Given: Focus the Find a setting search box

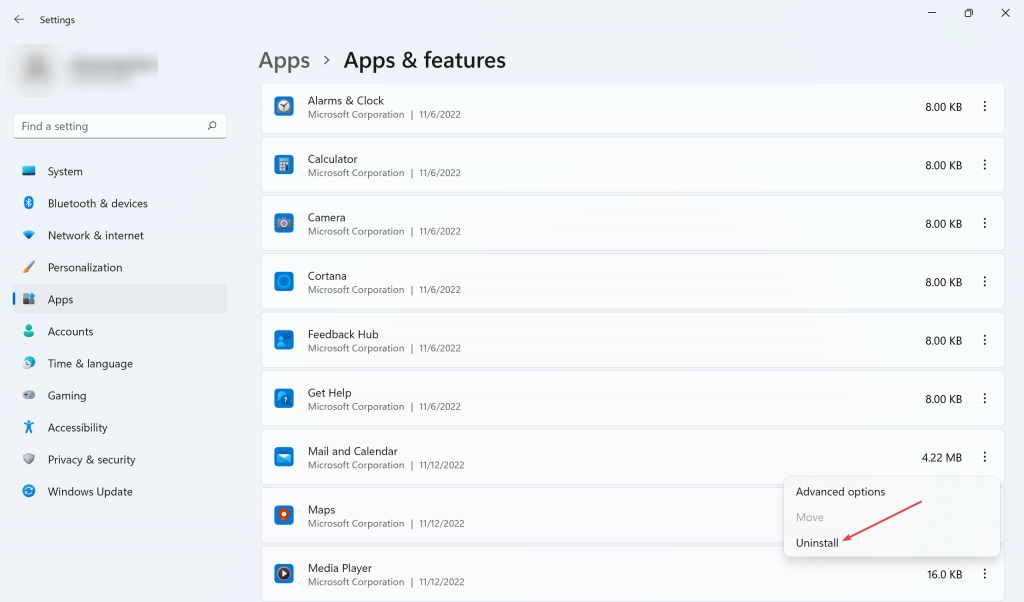Looking at the screenshot, I should coord(120,126).
